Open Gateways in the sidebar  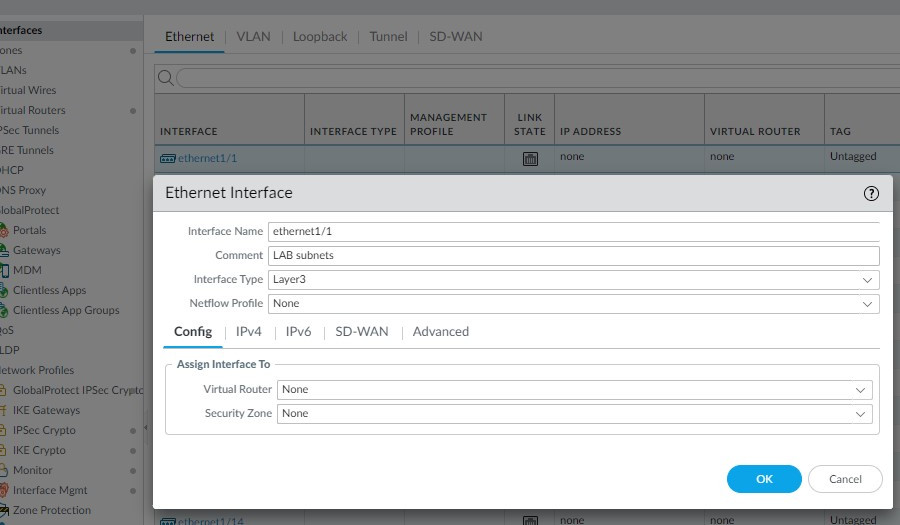[37, 250]
